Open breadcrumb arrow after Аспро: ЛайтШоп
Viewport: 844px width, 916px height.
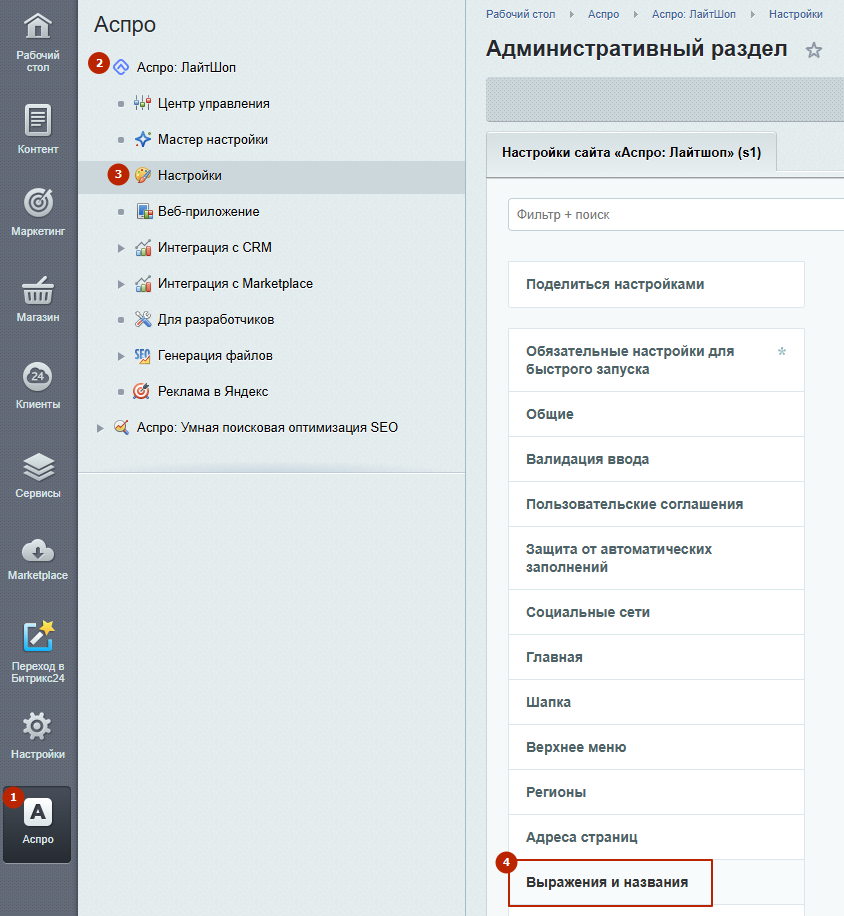(x=752, y=14)
